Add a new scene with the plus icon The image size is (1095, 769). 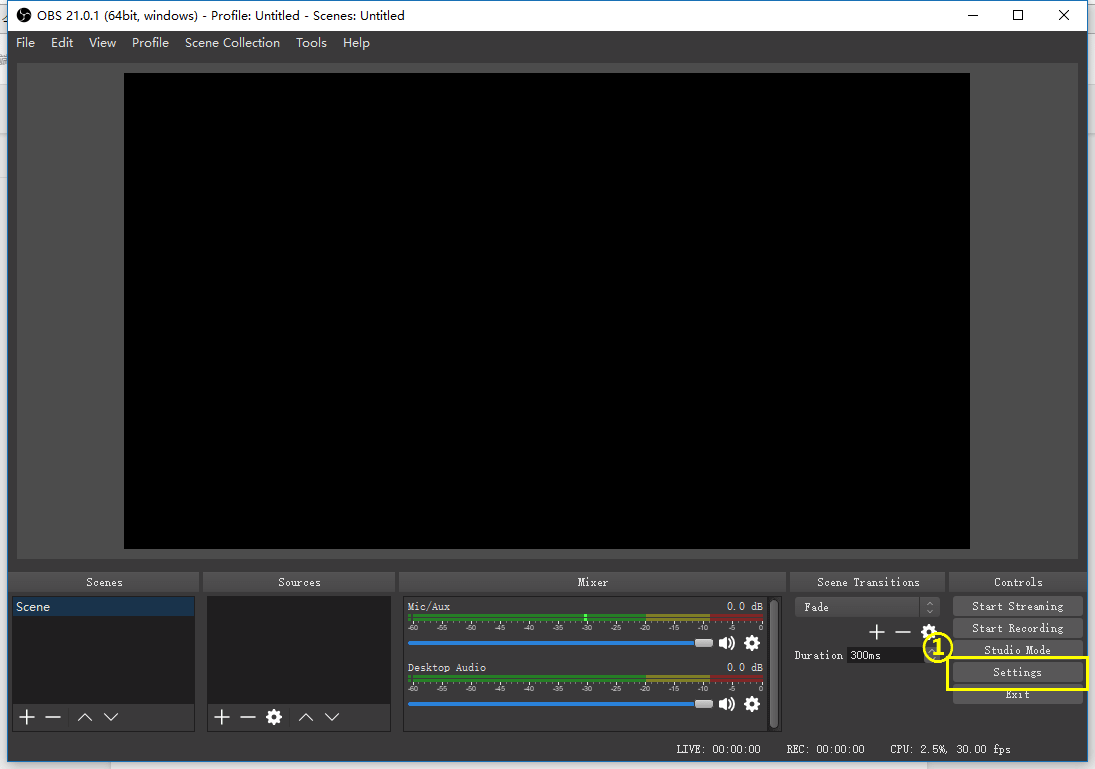coord(26,716)
